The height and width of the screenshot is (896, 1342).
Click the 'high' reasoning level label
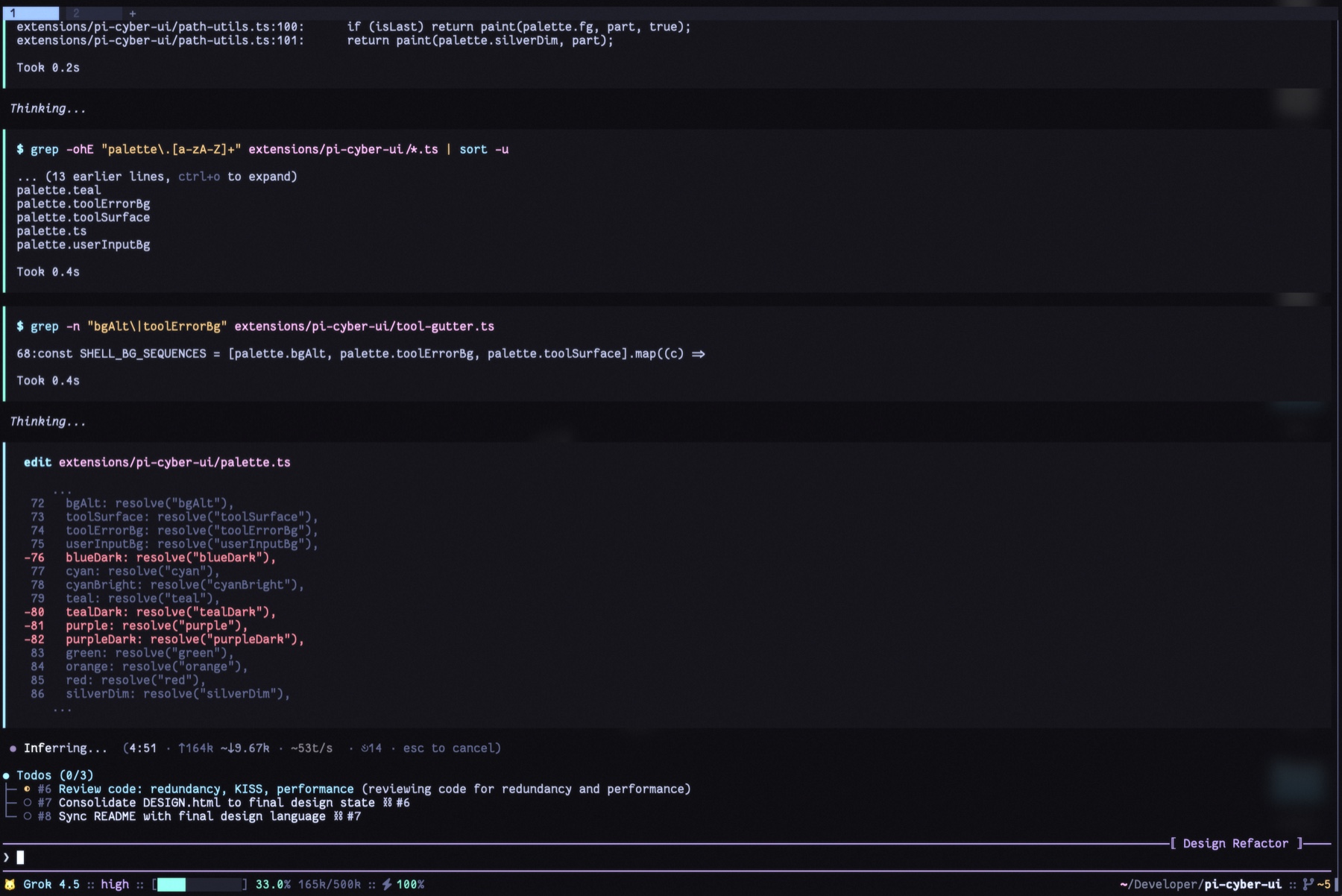coord(115,884)
